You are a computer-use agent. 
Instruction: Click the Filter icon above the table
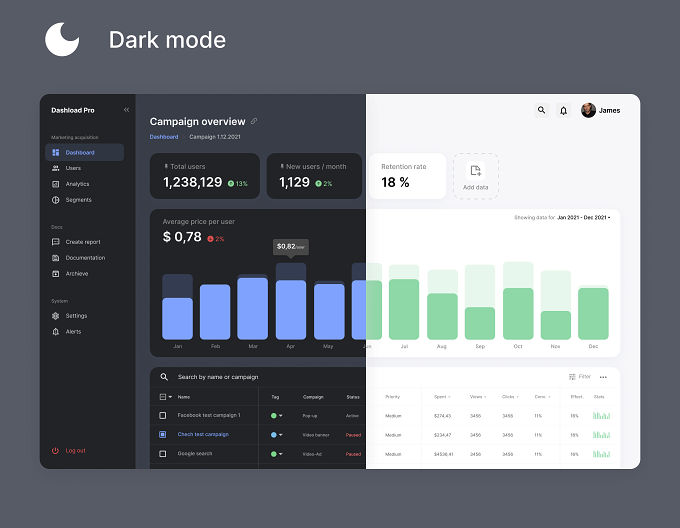pyautogui.click(x=572, y=377)
